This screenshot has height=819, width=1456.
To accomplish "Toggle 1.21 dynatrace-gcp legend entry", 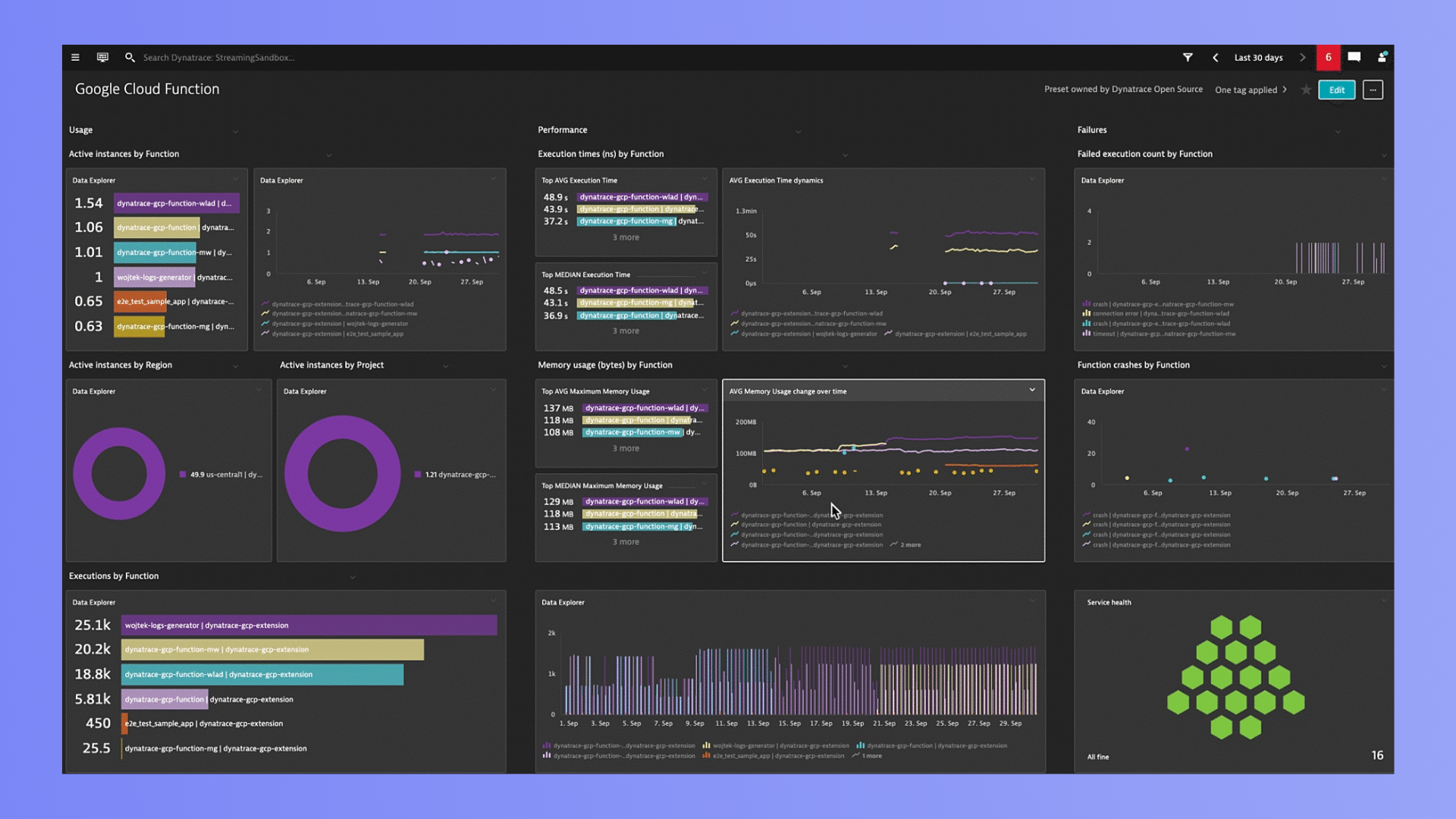I will tap(455, 475).
